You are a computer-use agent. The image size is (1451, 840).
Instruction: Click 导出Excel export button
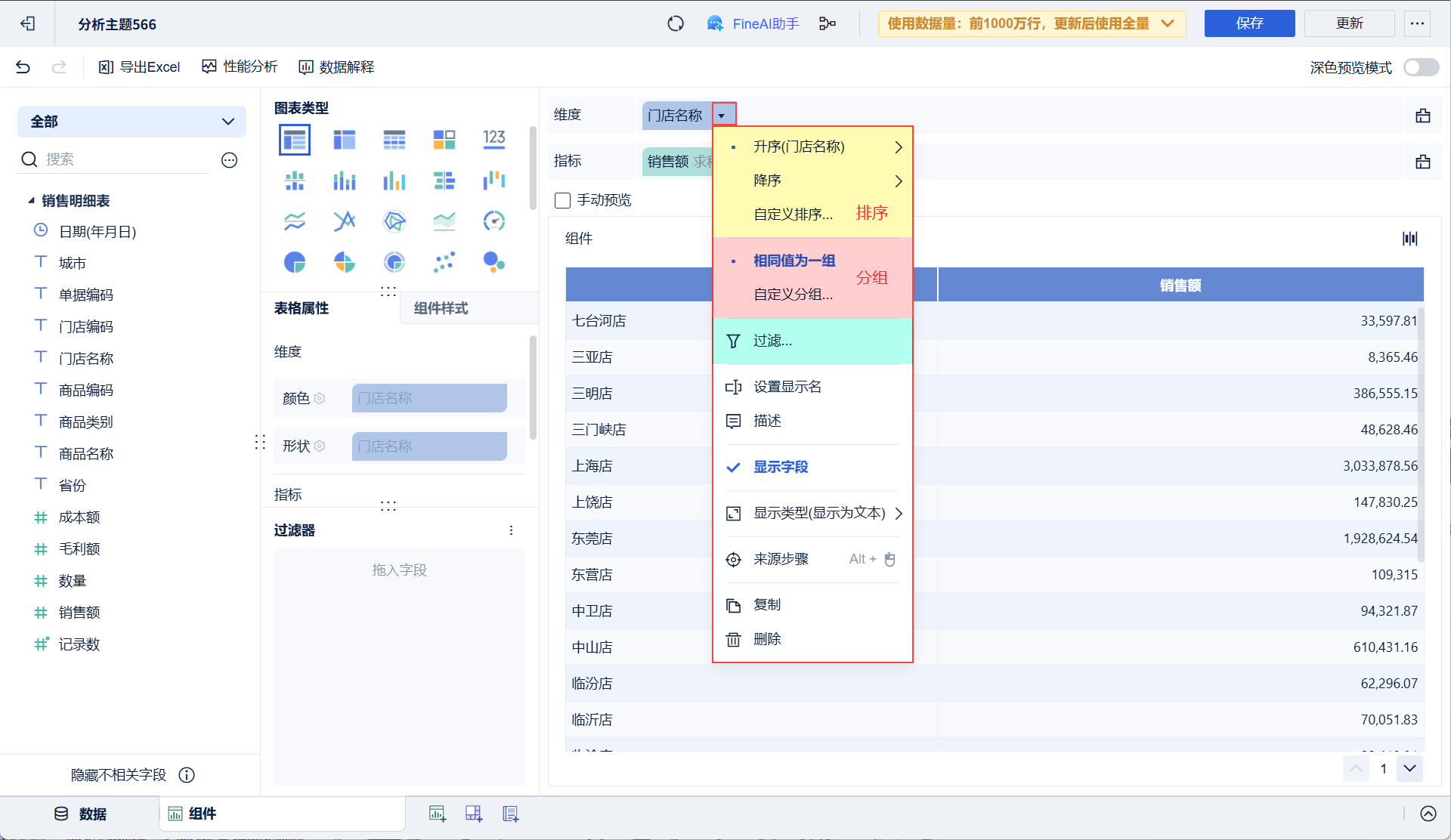pyautogui.click(x=140, y=67)
